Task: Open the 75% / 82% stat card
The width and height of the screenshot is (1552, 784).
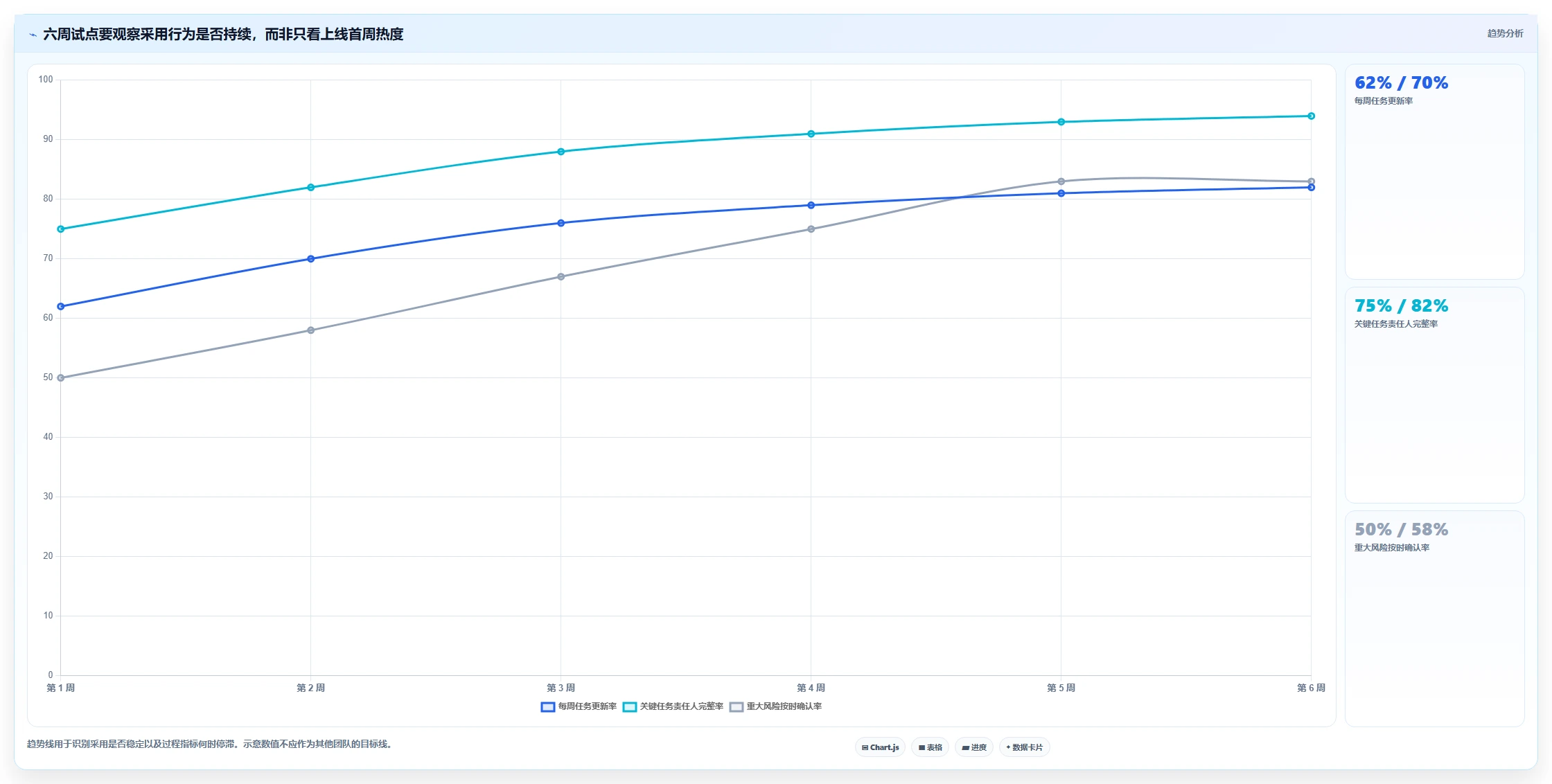Action: coord(1434,395)
